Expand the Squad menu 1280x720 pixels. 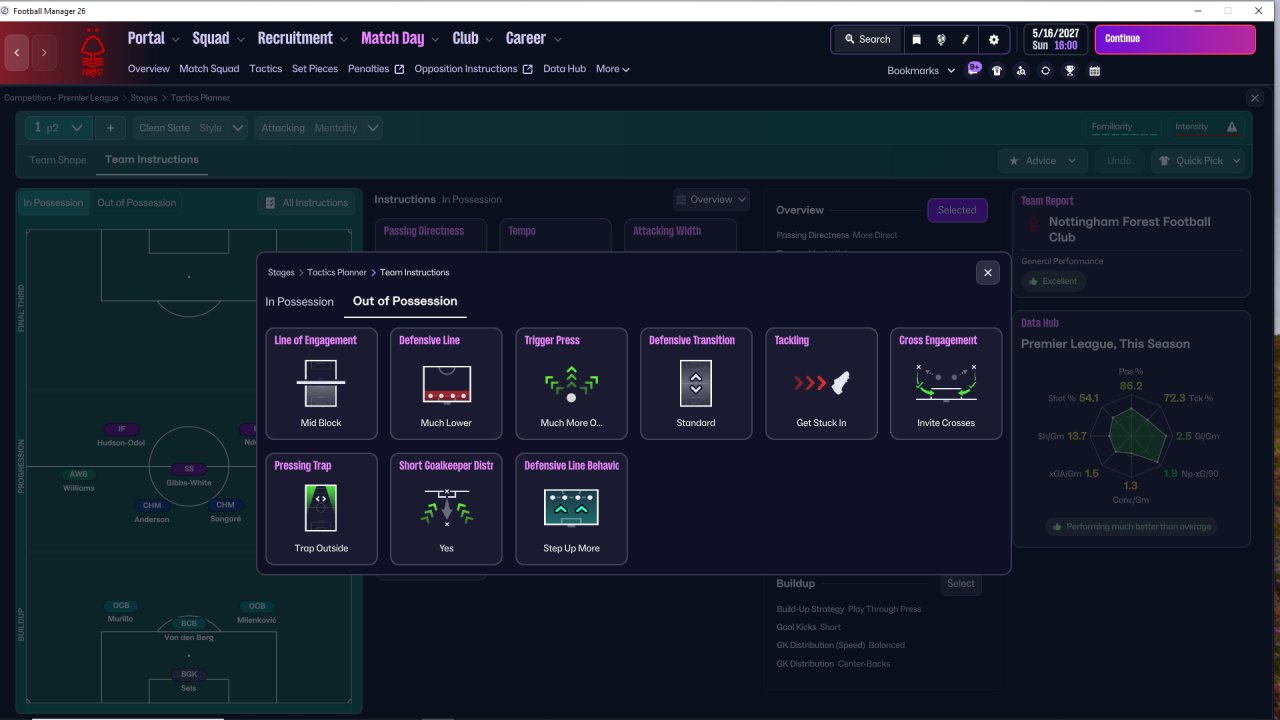(x=218, y=38)
